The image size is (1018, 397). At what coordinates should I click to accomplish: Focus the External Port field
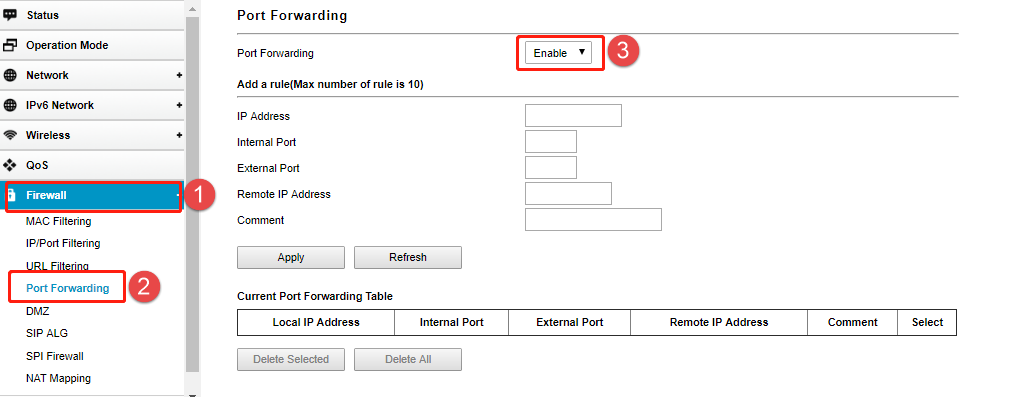click(x=551, y=168)
